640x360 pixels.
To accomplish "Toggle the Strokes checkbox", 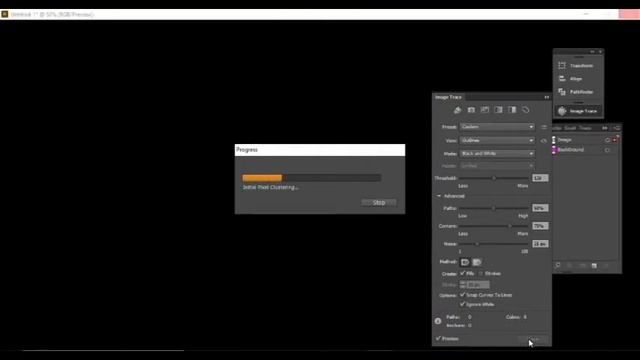I will tap(481, 273).
